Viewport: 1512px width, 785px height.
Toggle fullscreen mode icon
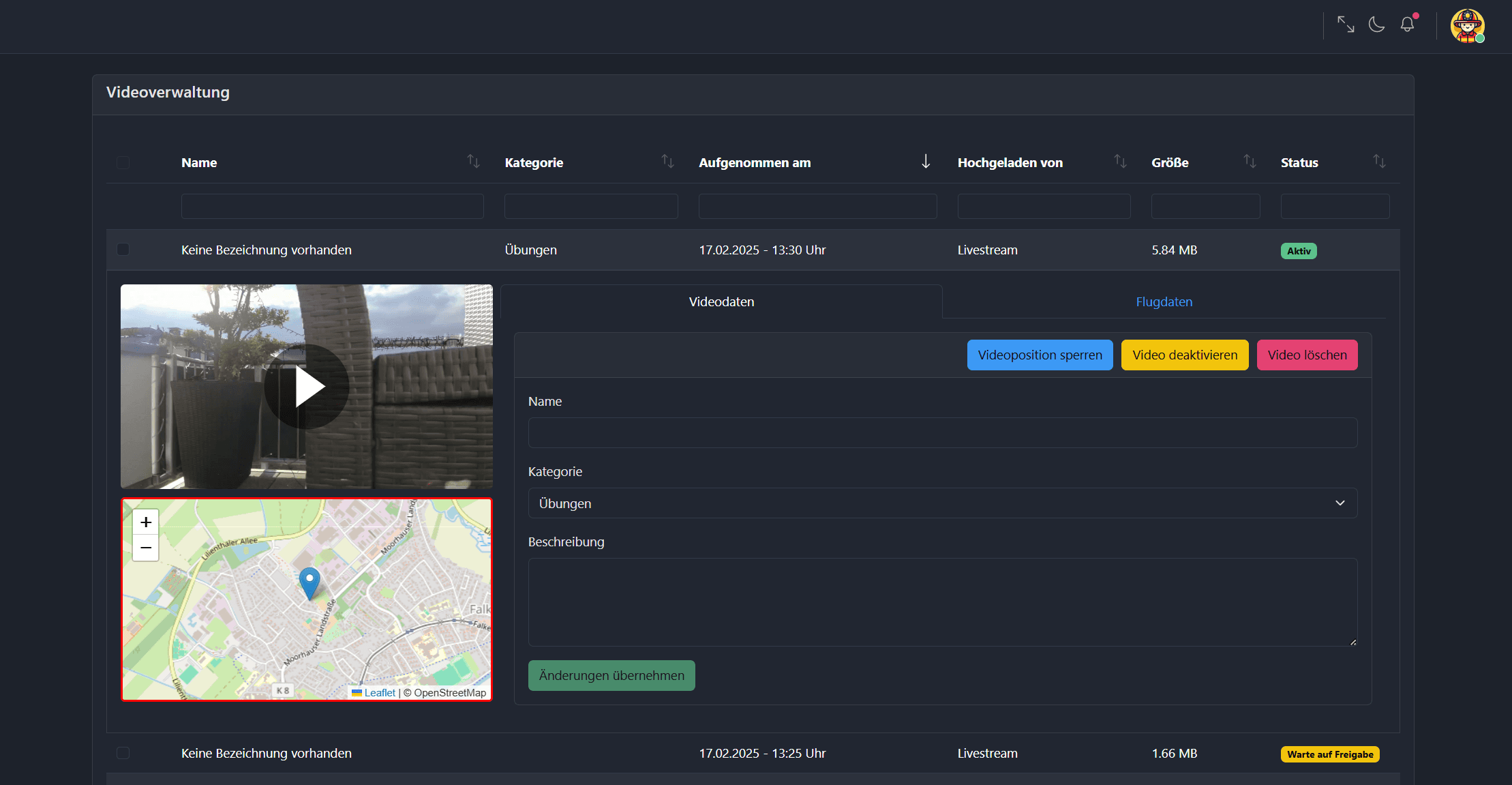(1345, 25)
